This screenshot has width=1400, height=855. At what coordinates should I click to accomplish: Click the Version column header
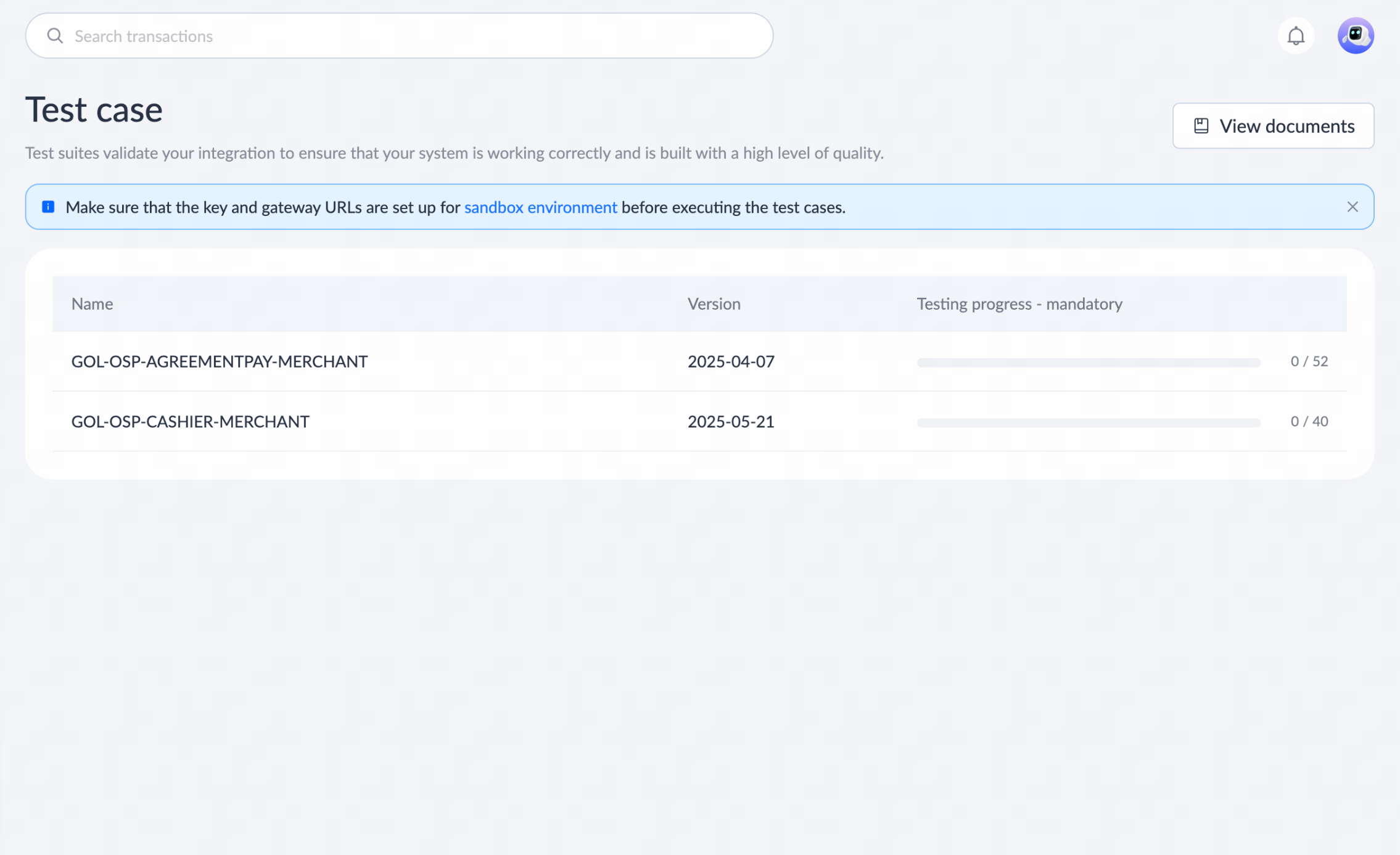pyautogui.click(x=714, y=304)
